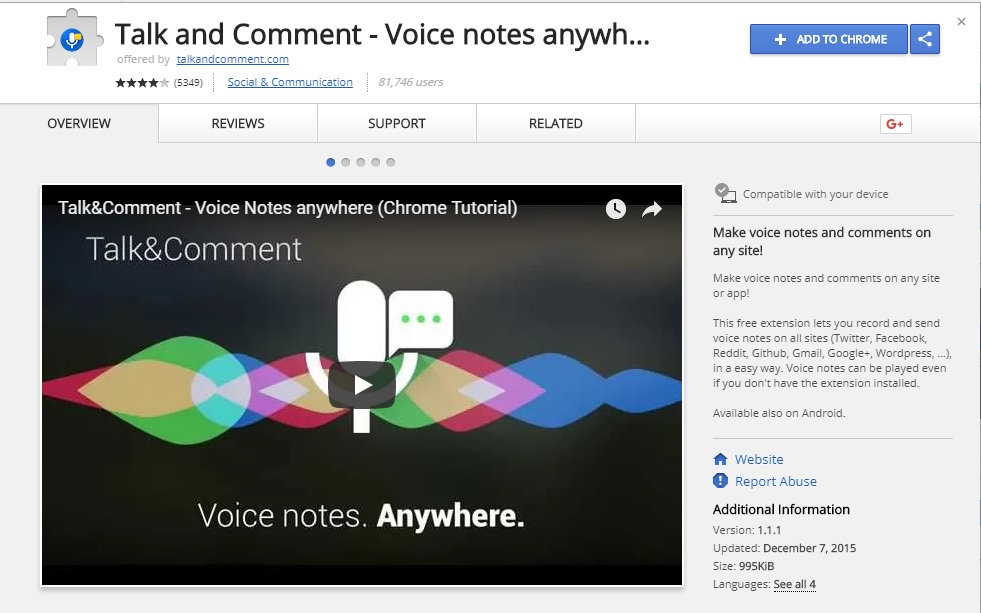Switch to the Reviews tab

[x=238, y=123]
